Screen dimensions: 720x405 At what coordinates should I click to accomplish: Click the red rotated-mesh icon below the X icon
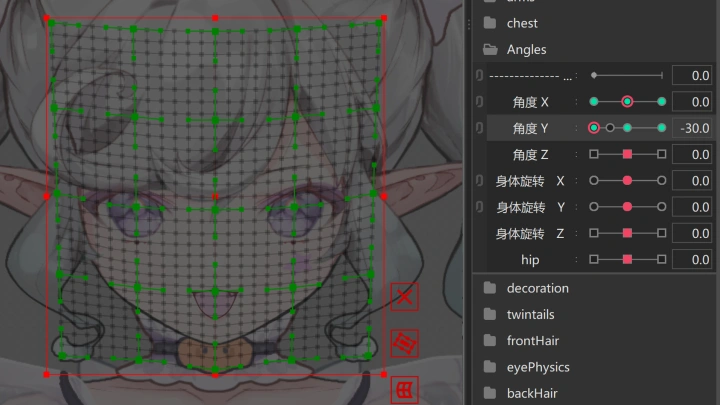pyautogui.click(x=405, y=343)
